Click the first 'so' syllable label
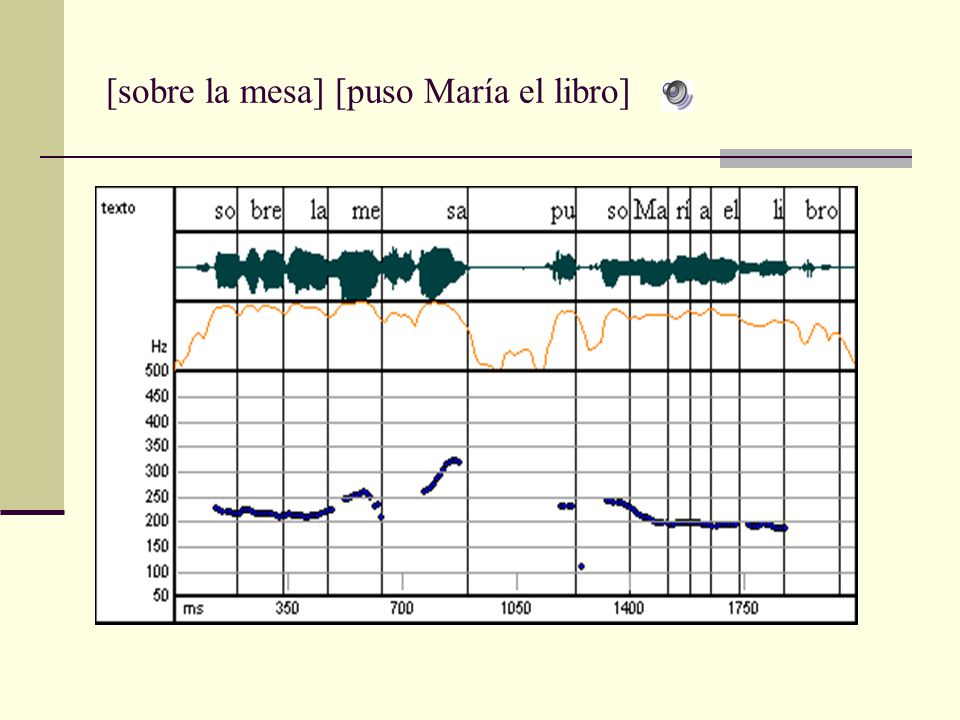 click(x=225, y=211)
